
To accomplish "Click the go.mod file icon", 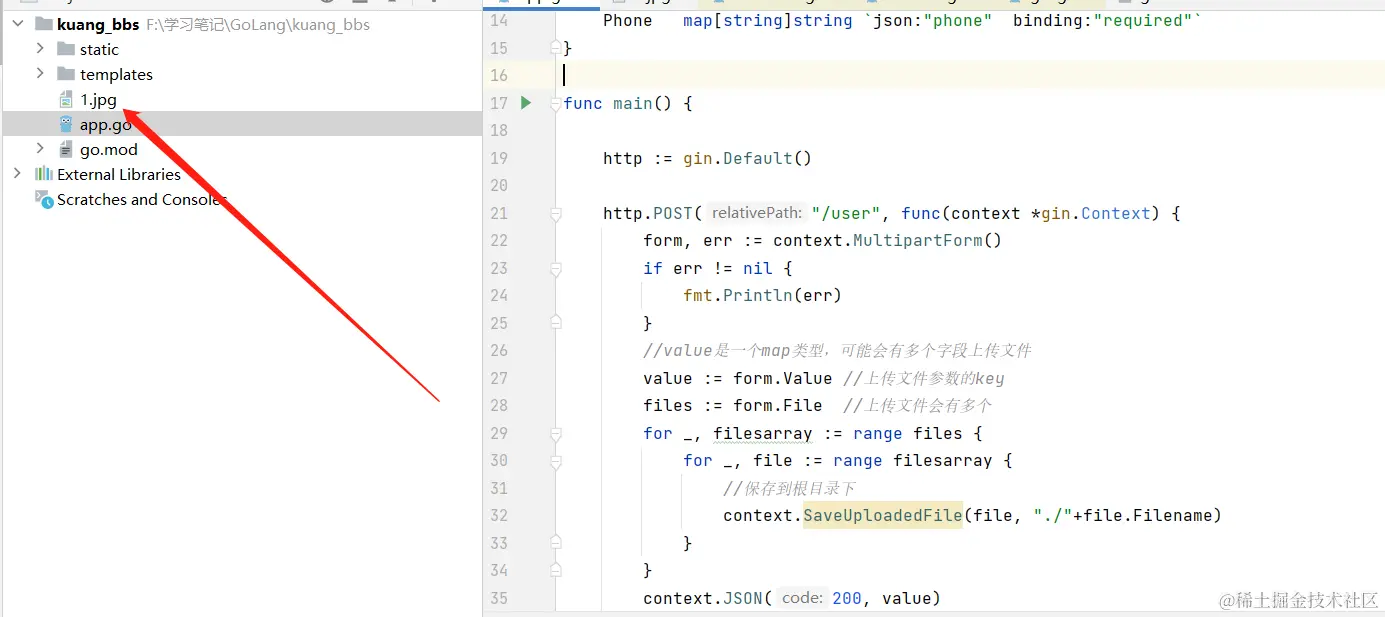I will (x=66, y=149).
